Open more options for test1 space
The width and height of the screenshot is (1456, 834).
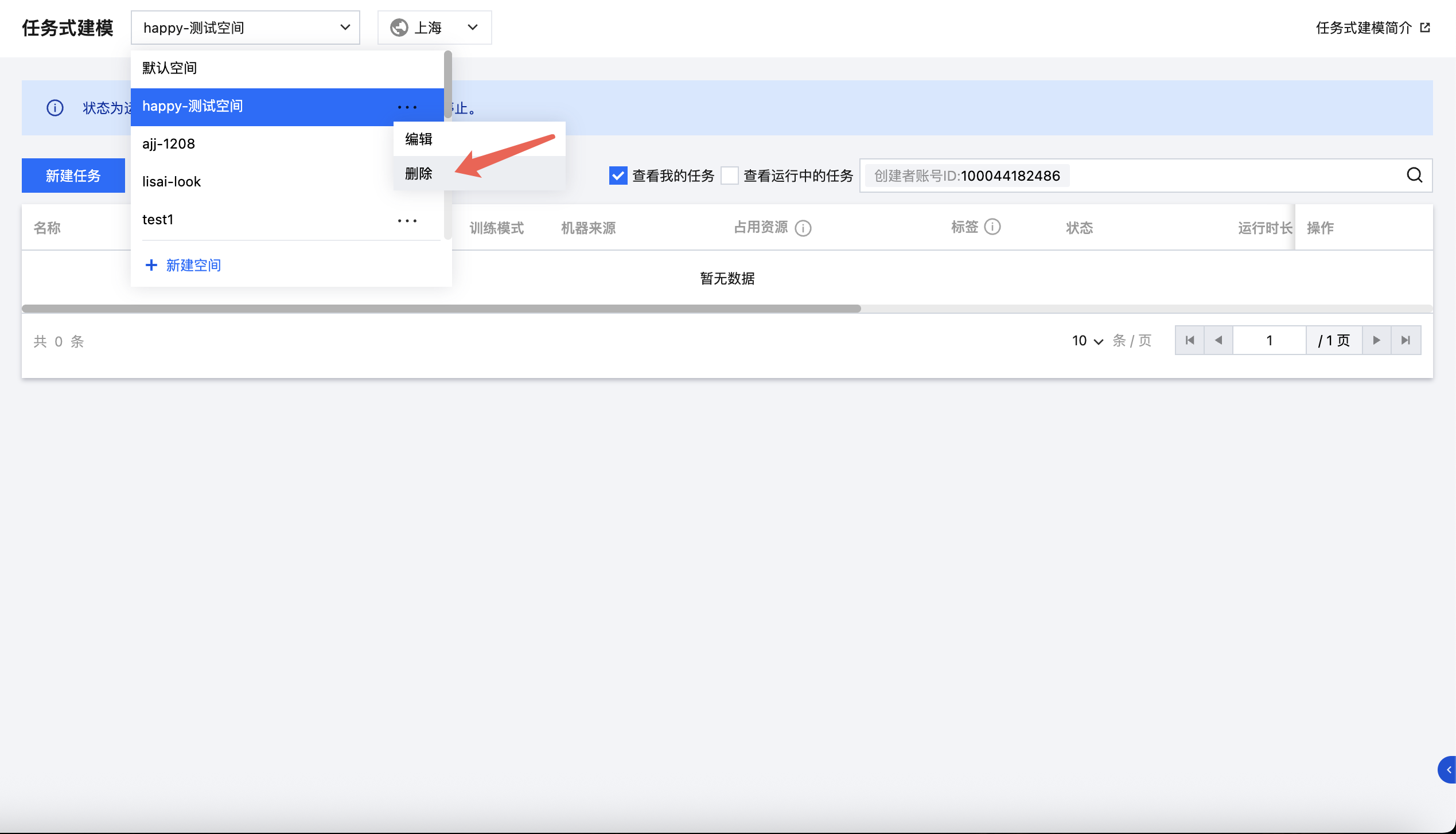coord(407,221)
